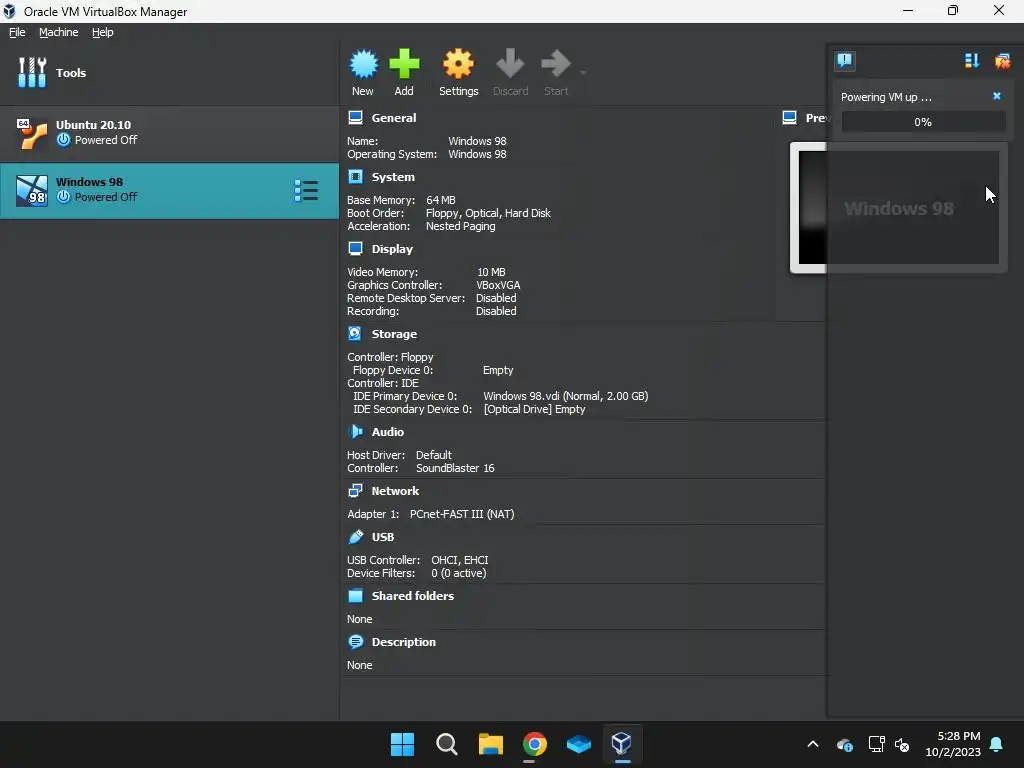Open File Explorer from the taskbar
The image size is (1024, 768).
490,744
